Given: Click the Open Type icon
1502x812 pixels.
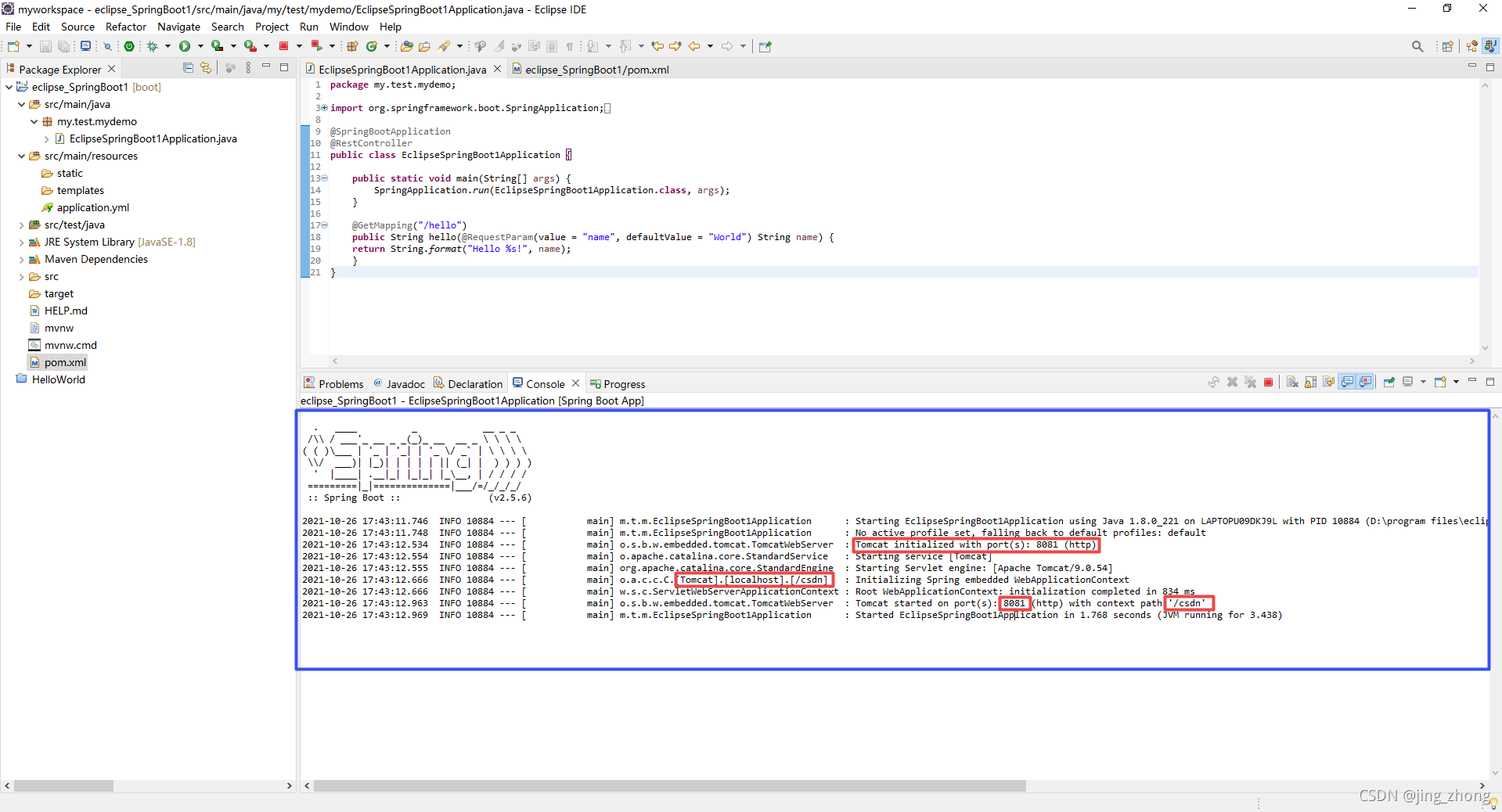Looking at the screenshot, I should (x=406, y=46).
